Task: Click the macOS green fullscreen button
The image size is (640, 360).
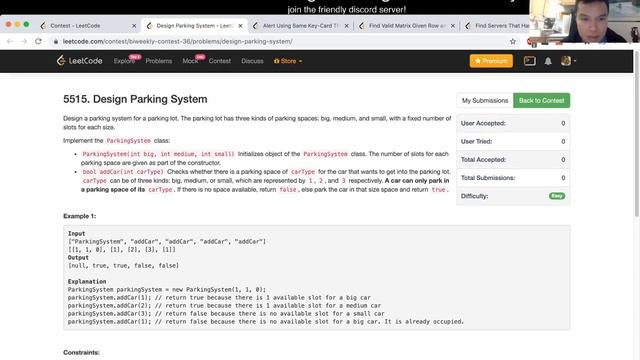Action: [26, 24]
